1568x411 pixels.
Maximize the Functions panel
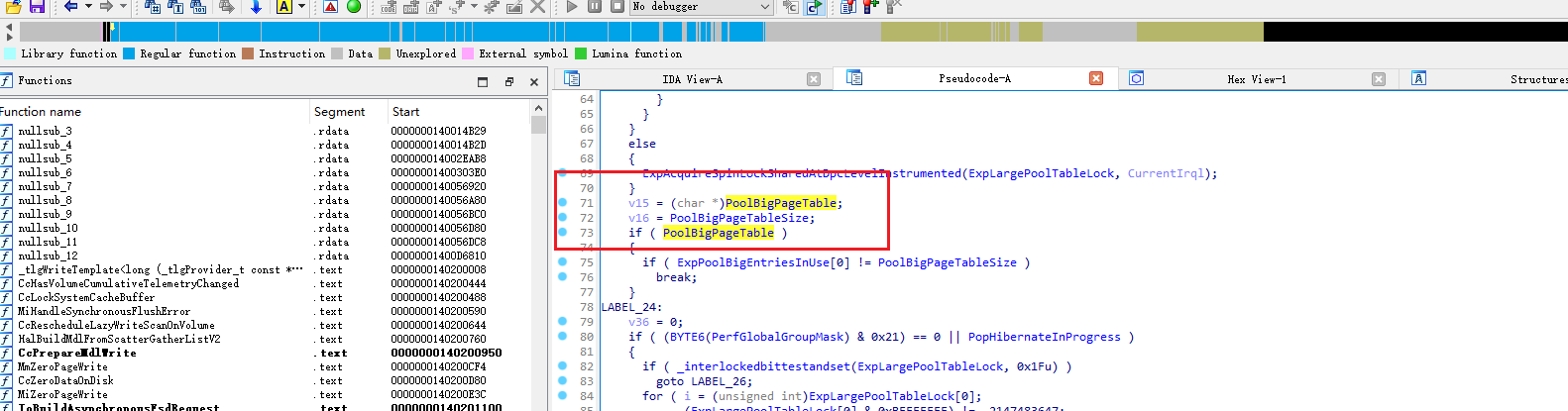point(483,81)
